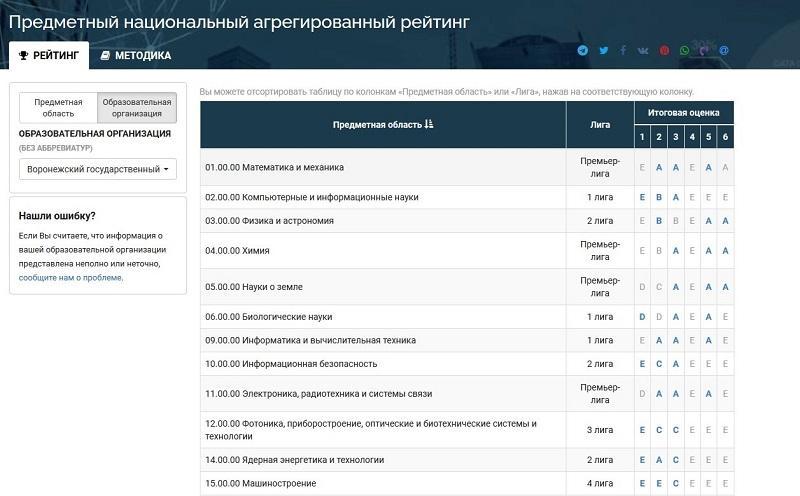This screenshot has width=800, height=496.
Task: Switch to the 'Рейтинг' tab
Action: (x=48, y=56)
